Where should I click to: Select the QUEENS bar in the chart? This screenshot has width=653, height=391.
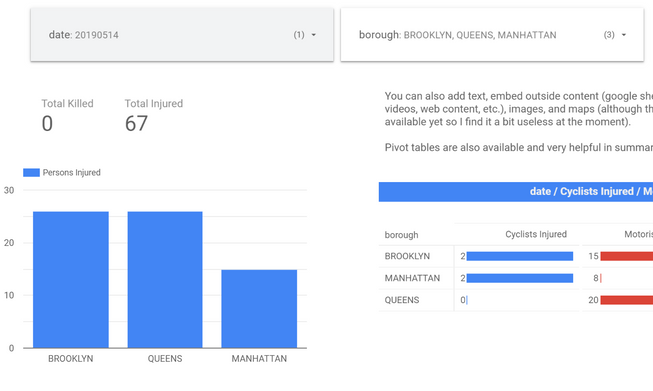tap(165, 279)
